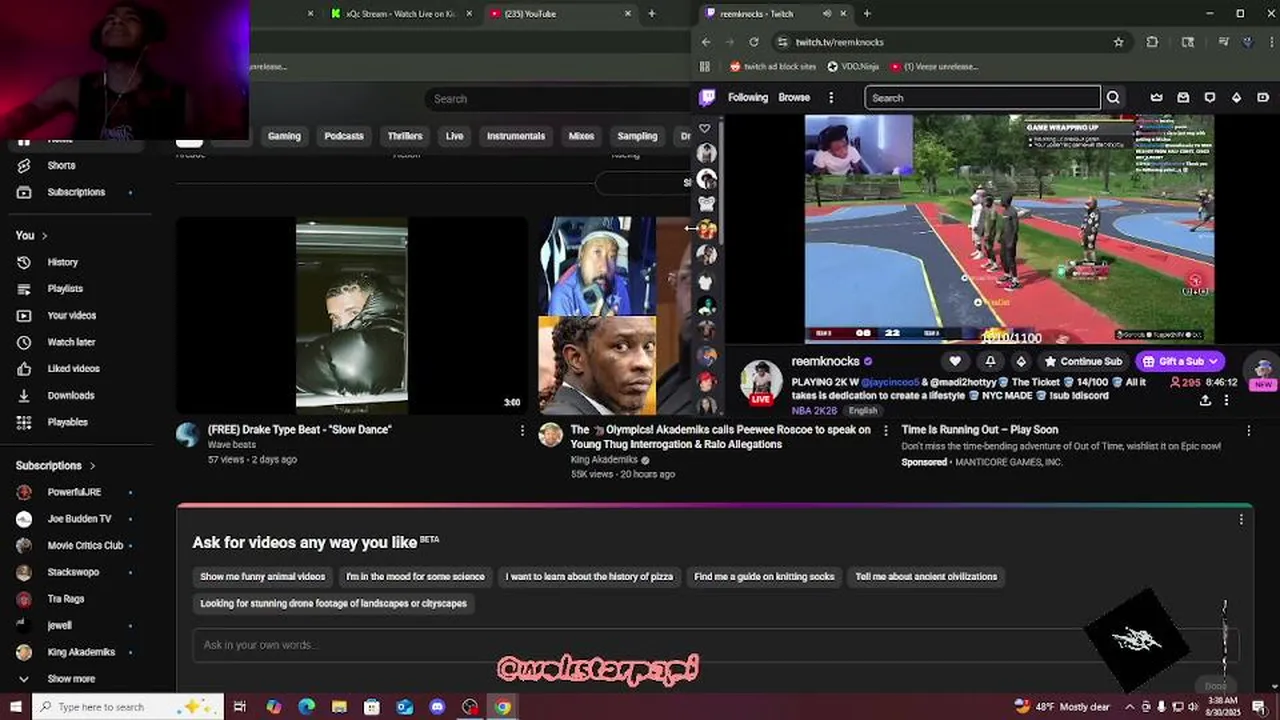The width and height of the screenshot is (1280, 720).
Task: Open options for Time Is Running Out ad
Action: coord(1248,431)
